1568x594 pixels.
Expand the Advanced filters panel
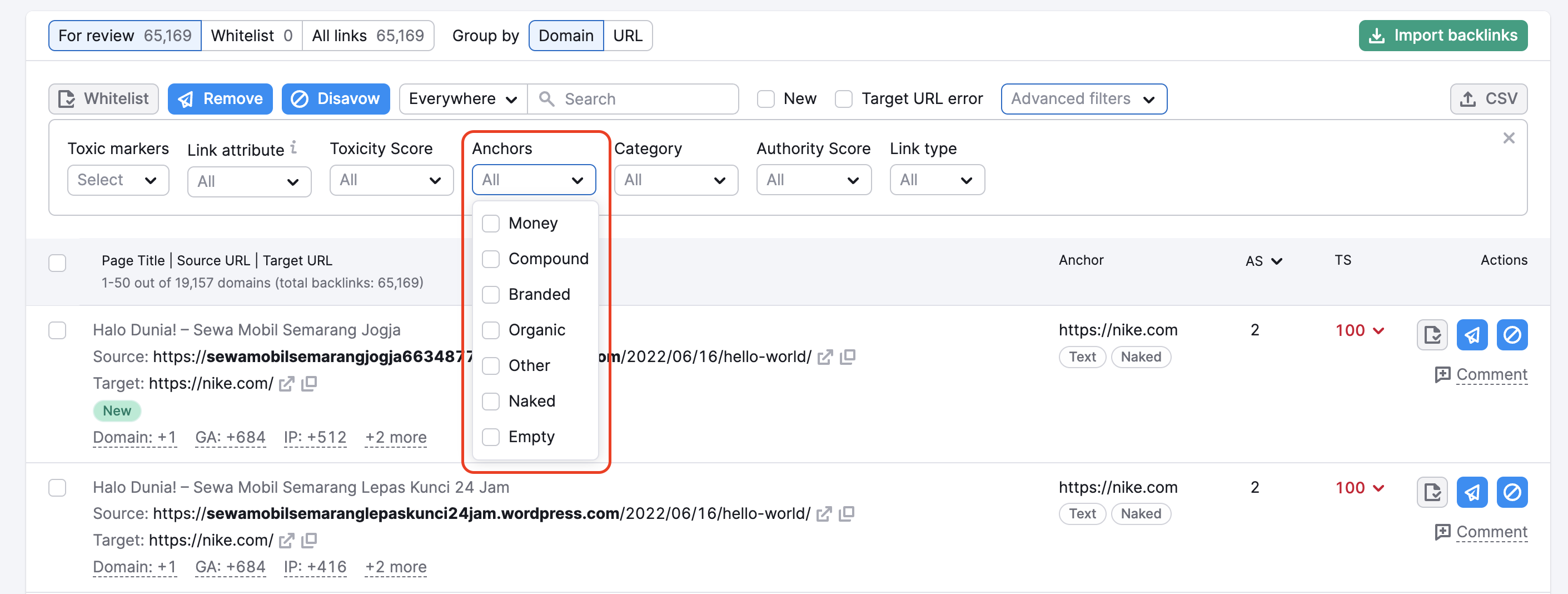[x=1083, y=98]
